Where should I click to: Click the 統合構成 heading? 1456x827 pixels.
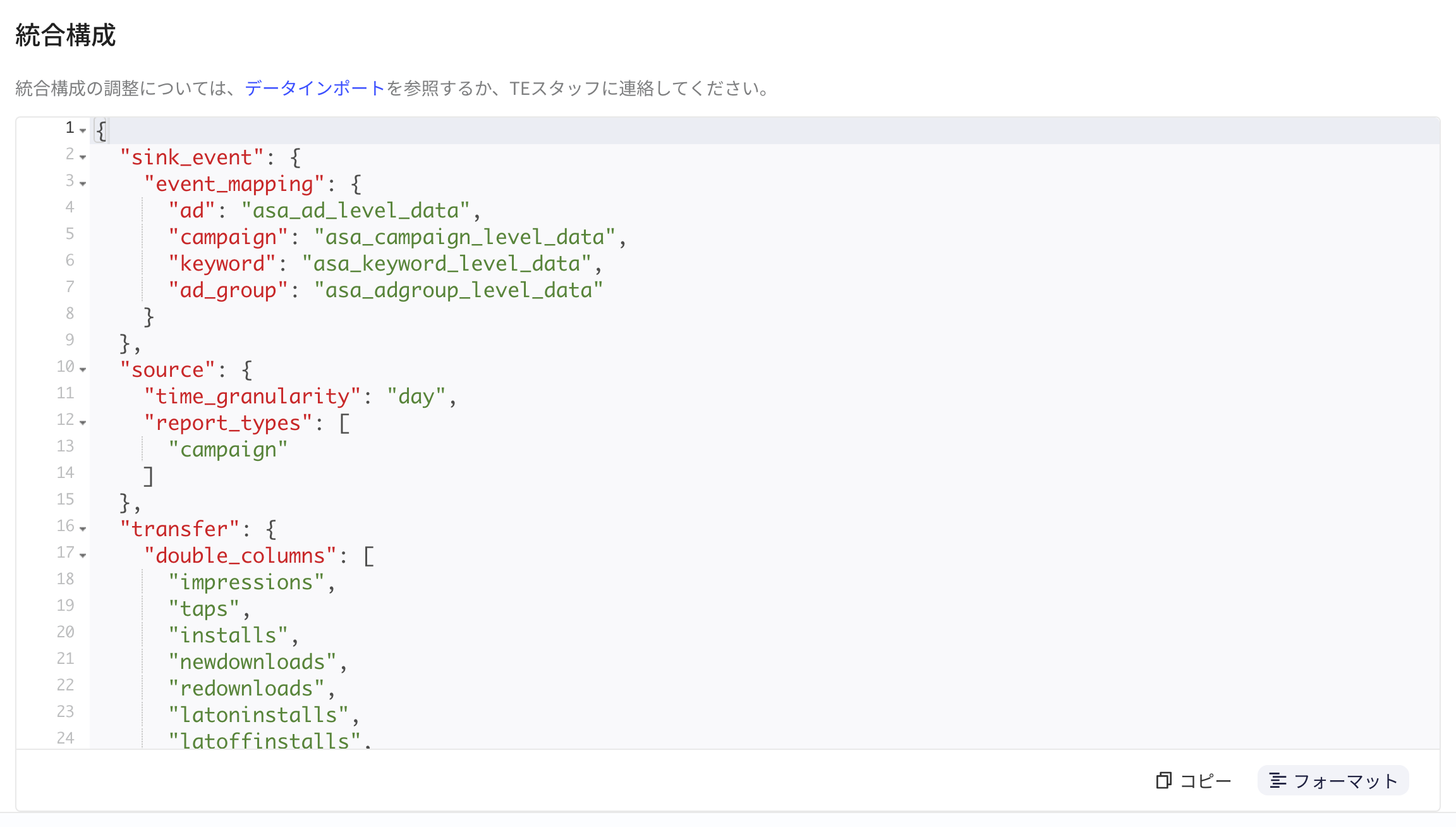point(66,35)
